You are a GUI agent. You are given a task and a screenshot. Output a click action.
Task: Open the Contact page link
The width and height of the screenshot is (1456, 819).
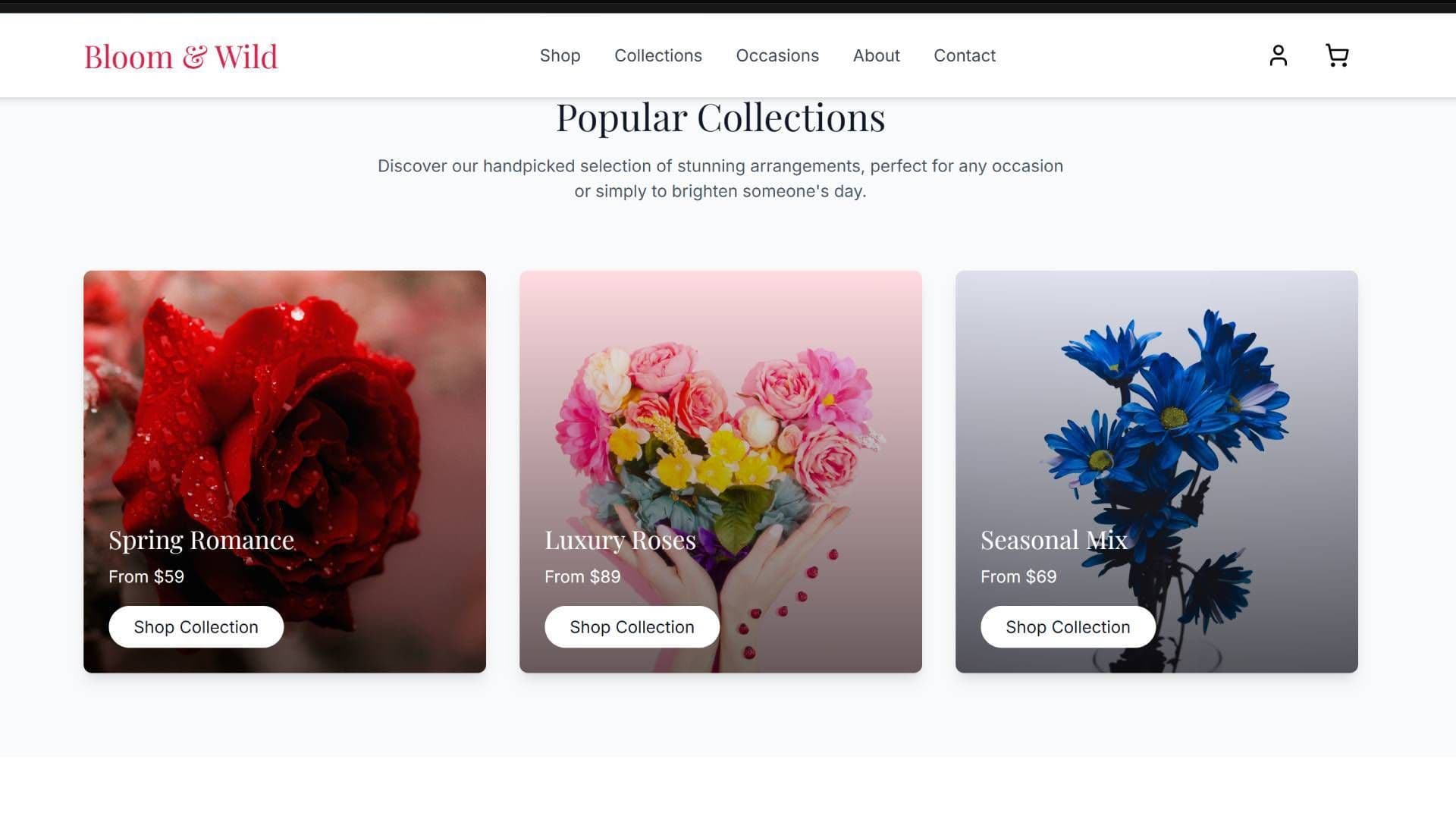tap(964, 55)
